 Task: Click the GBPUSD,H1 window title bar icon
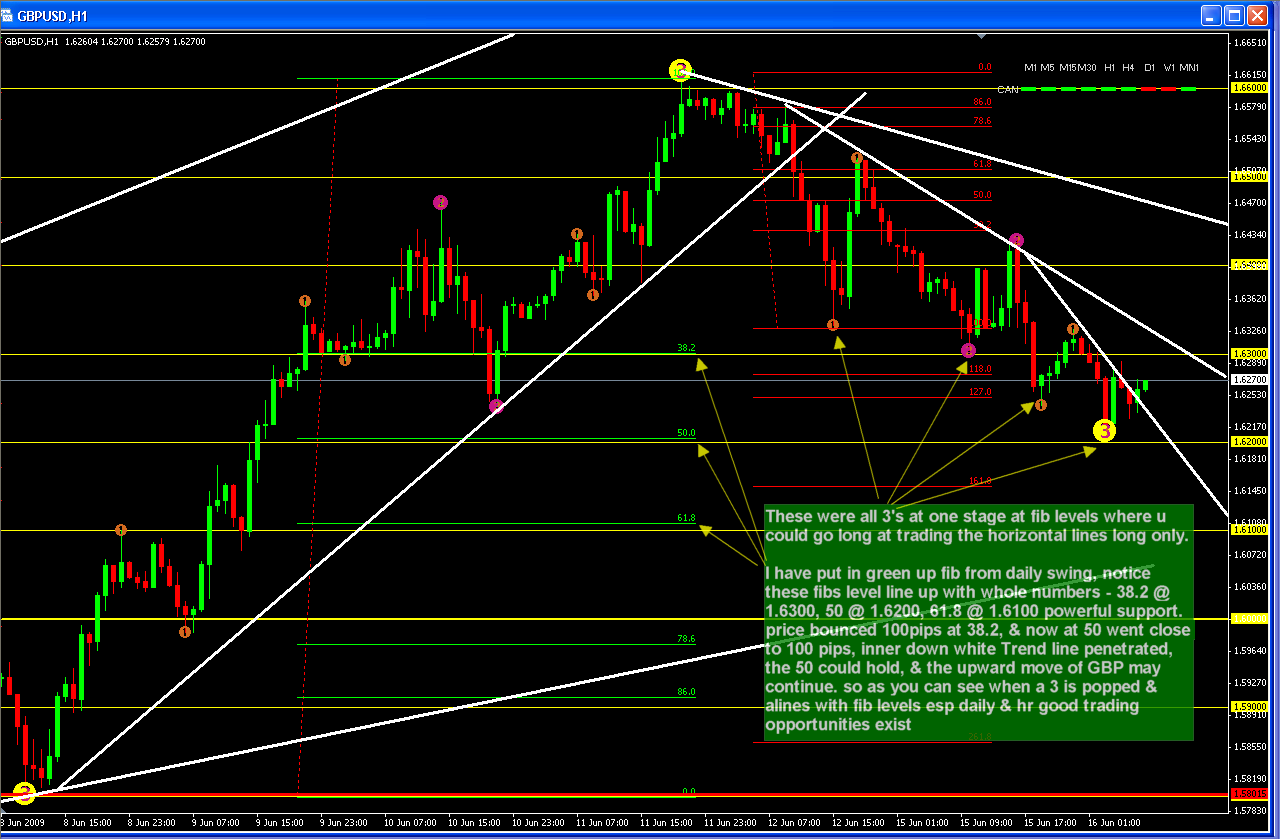(9, 16)
